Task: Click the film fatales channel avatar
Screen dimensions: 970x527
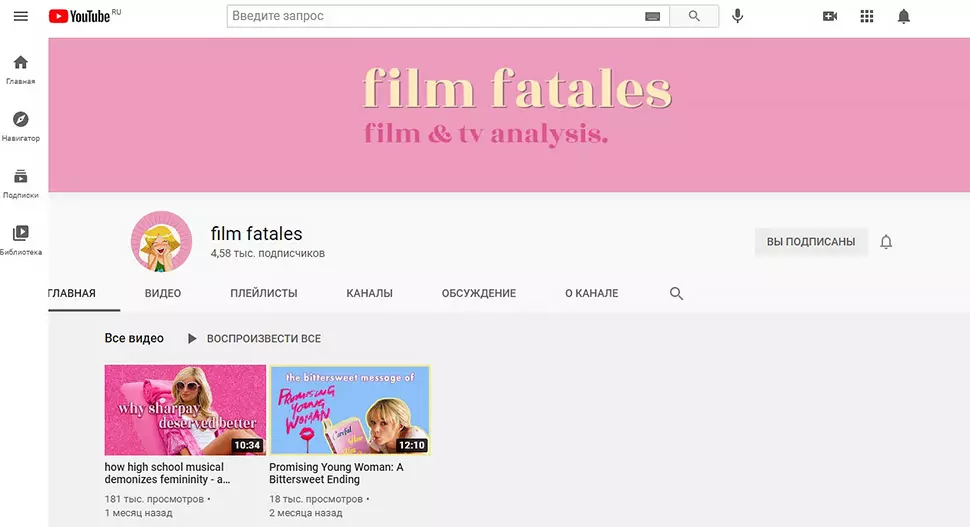Action: (161, 241)
